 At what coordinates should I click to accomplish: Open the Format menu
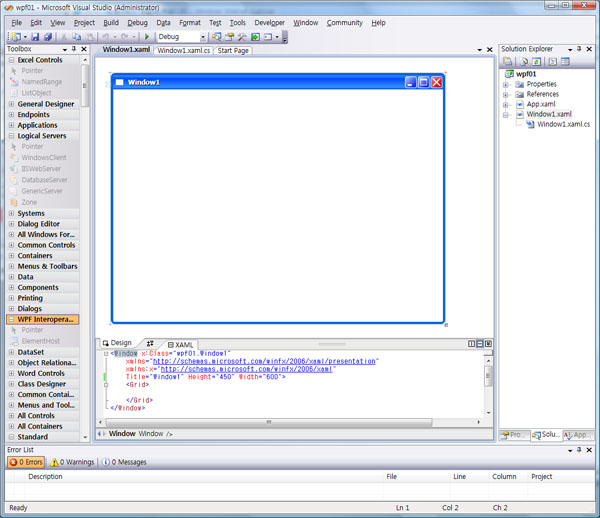click(190, 23)
